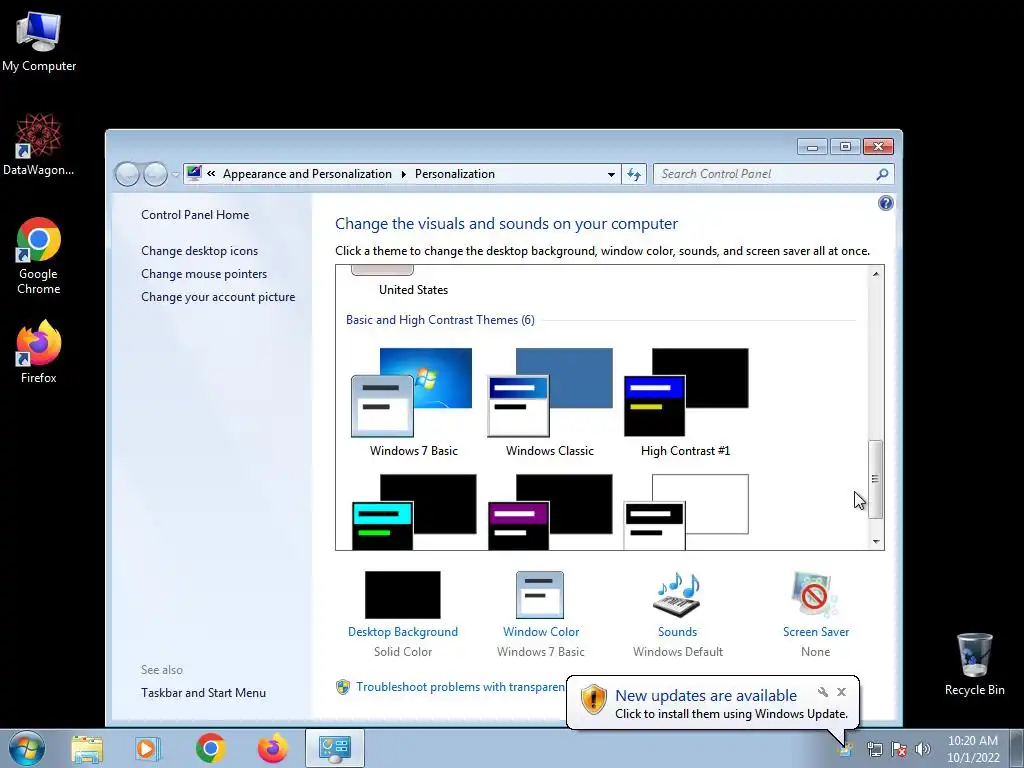Click the Forward navigation arrow
Screen dimensions: 1024x768
point(155,174)
